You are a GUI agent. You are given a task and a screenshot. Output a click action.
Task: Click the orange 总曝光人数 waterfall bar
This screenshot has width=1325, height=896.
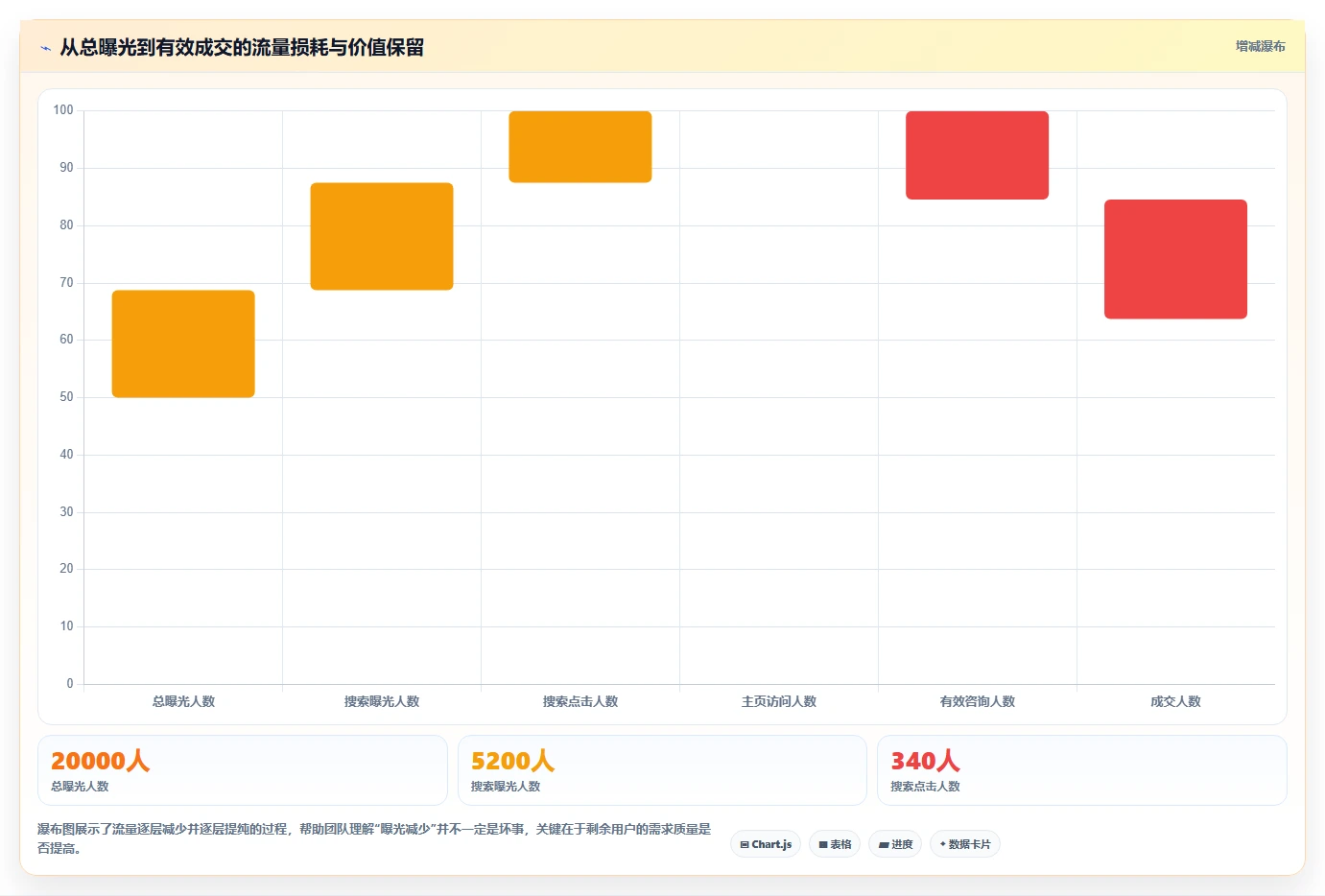click(183, 343)
